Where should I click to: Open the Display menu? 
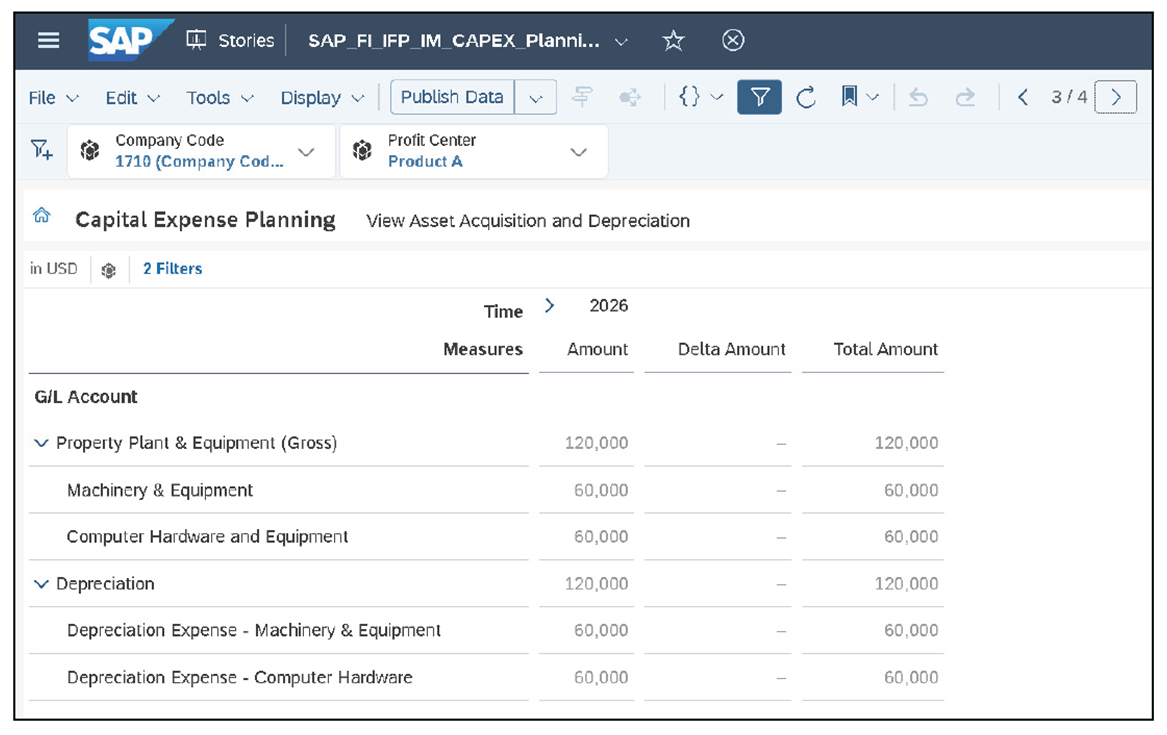coord(313,97)
